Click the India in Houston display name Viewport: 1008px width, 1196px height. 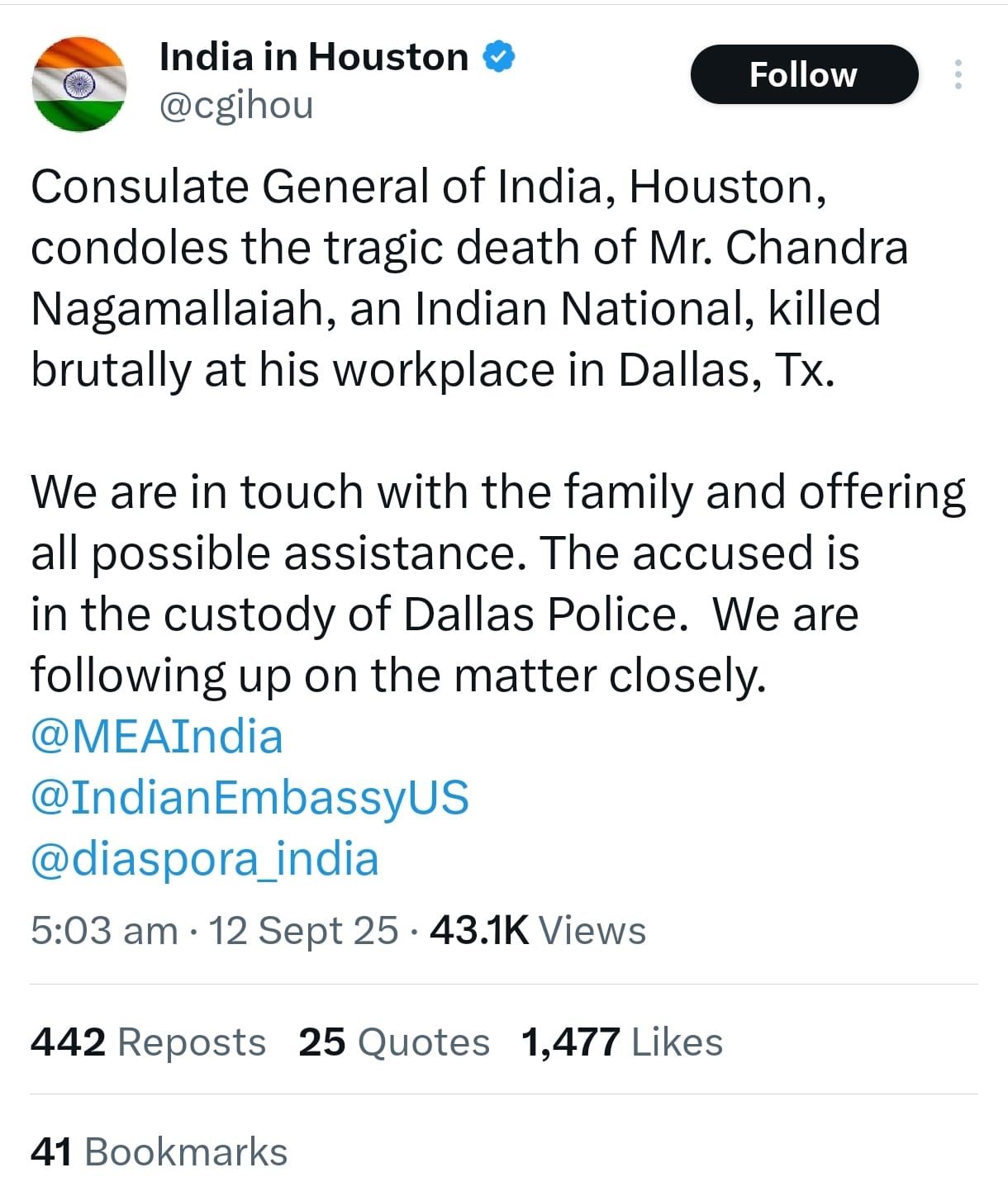(313, 57)
